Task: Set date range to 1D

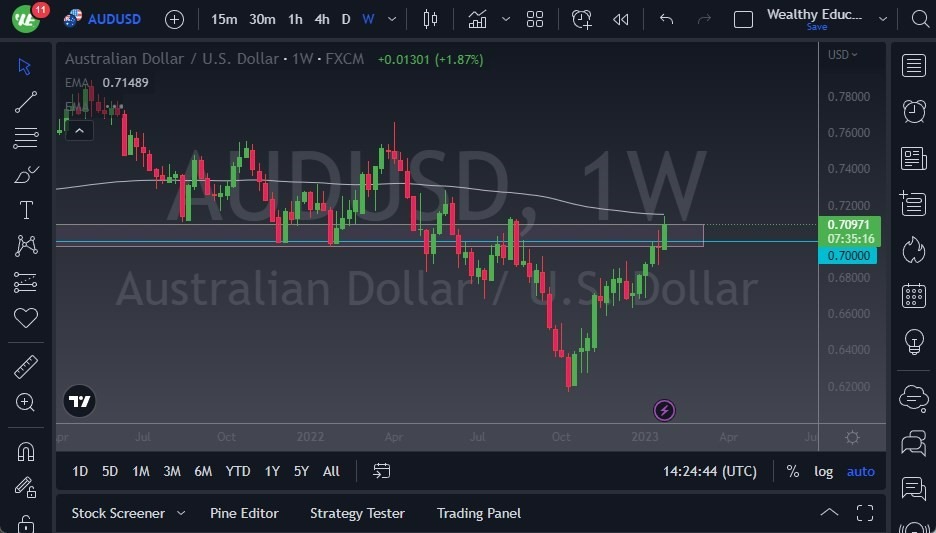Action: coord(80,472)
